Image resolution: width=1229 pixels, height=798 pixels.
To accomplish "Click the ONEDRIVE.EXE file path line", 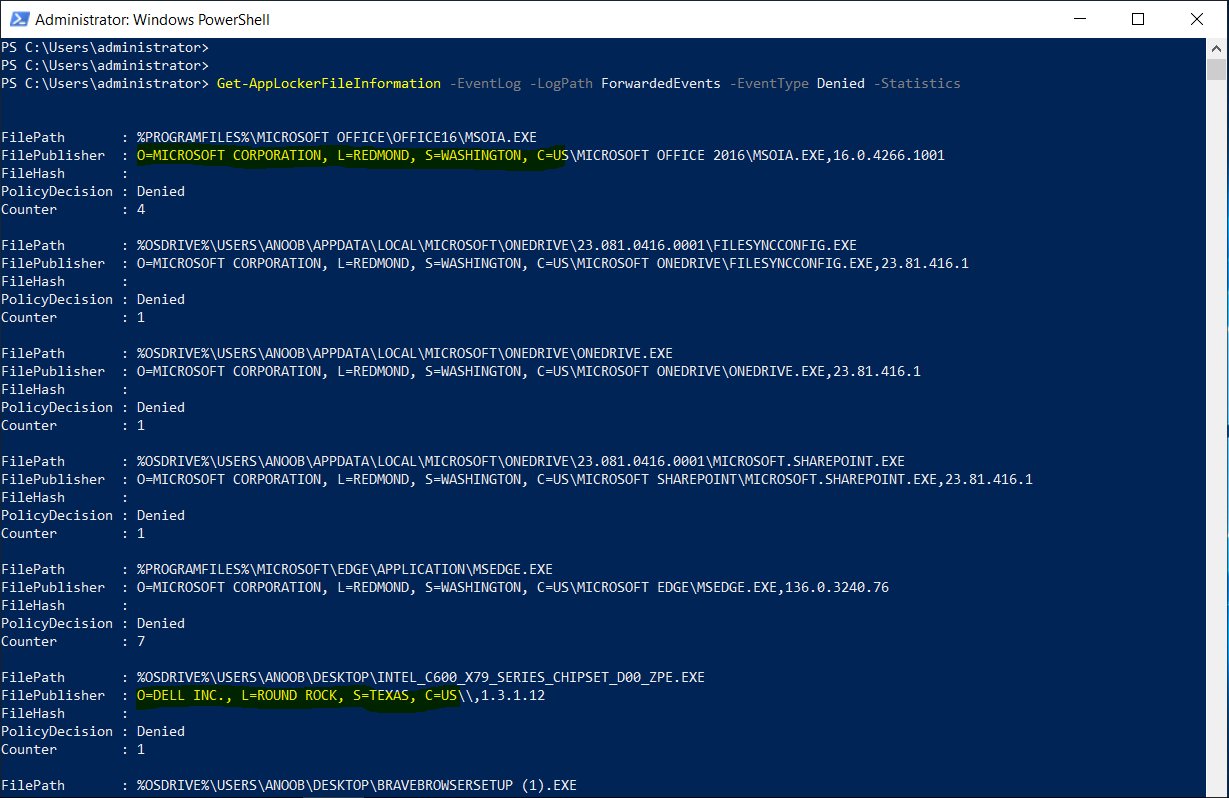I will [405, 353].
